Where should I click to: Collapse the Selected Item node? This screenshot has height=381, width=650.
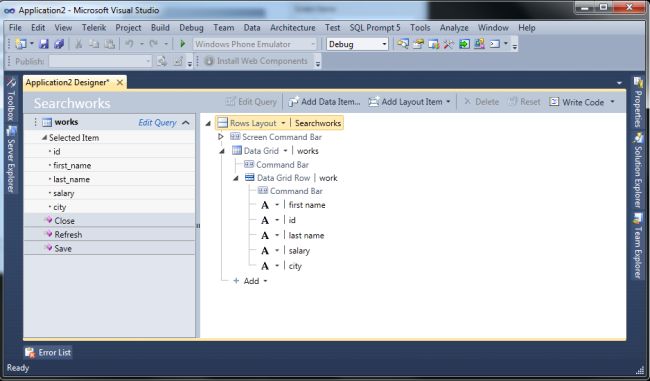pyautogui.click(x=44, y=138)
